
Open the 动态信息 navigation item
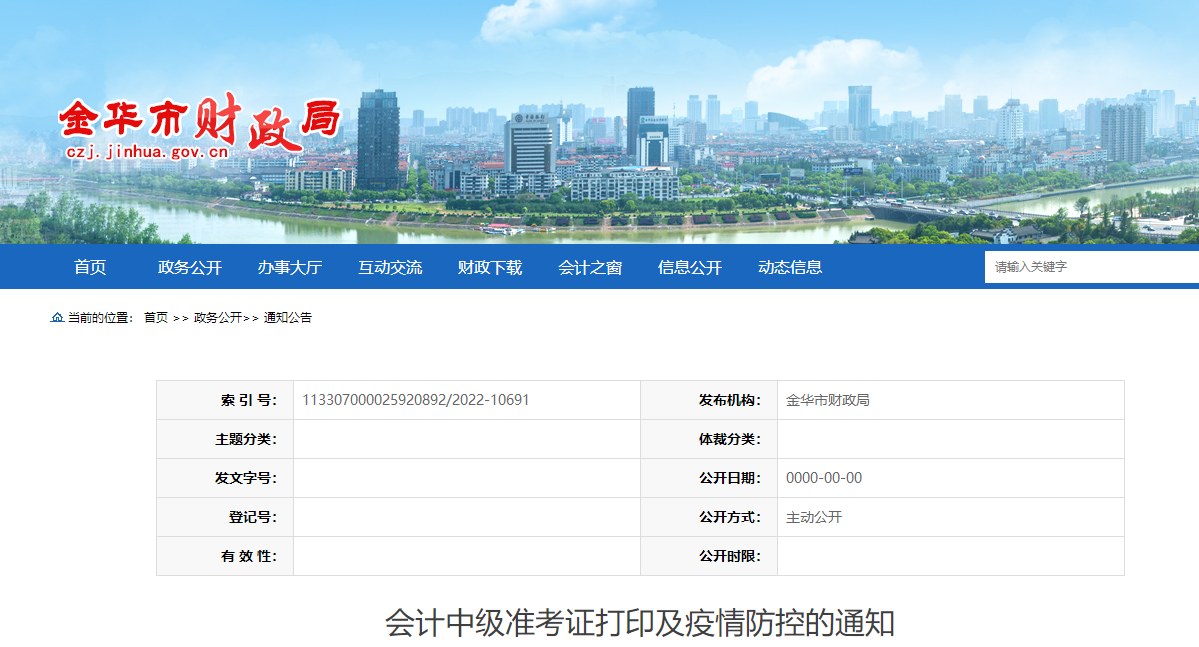[791, 266]
